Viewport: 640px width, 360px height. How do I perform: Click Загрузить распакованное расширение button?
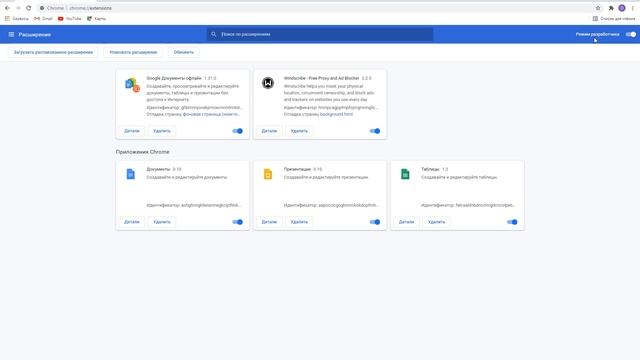(x=53, y=52)
